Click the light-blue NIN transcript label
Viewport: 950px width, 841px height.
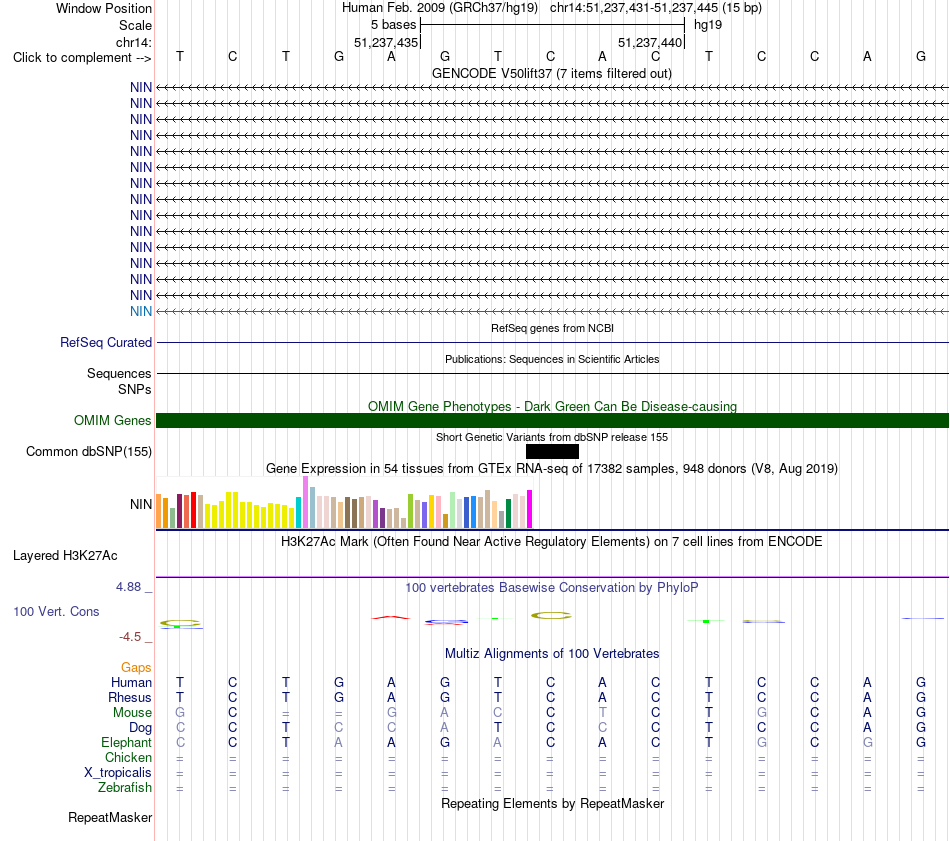coord(141,311)
